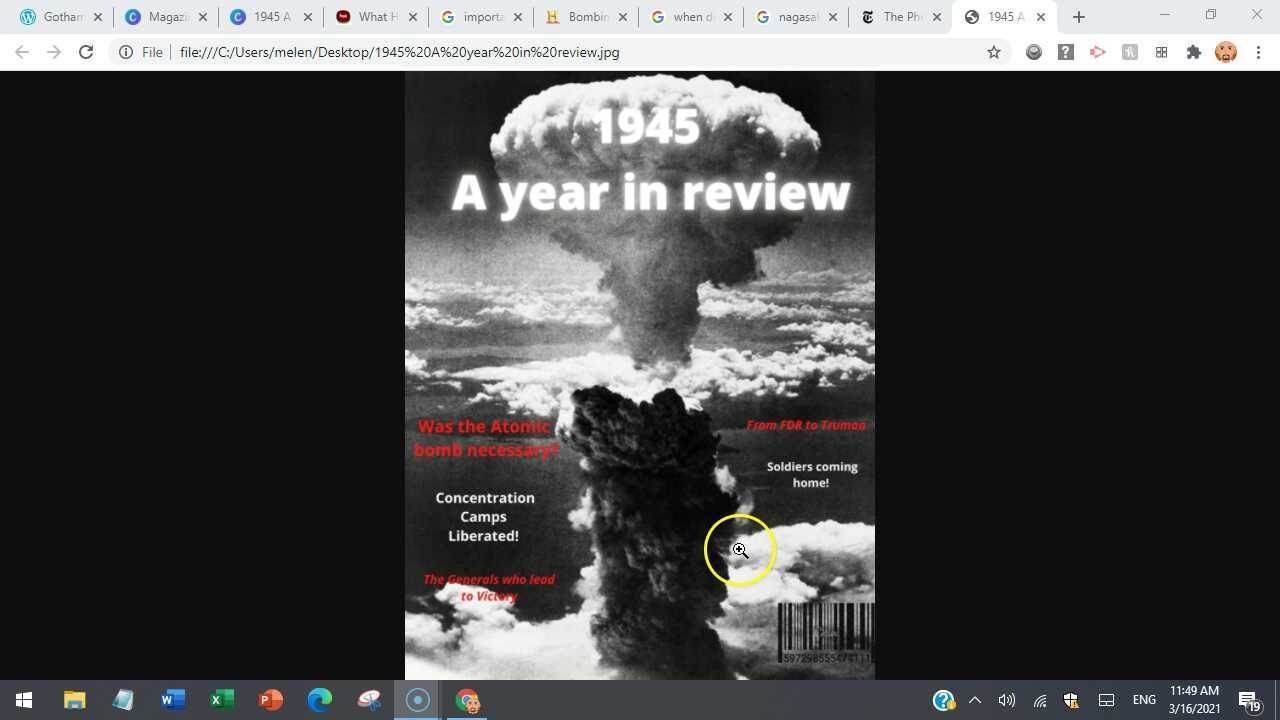Open the volume control from the tray
Screen dimensions: 1280x720
click(1007, 699)
